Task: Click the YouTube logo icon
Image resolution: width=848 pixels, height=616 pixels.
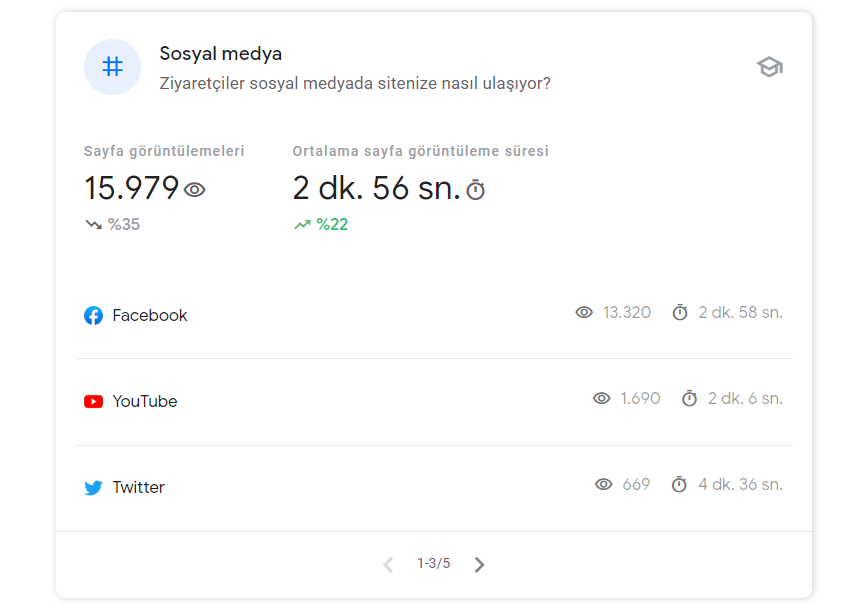Action: click(94, 401)
